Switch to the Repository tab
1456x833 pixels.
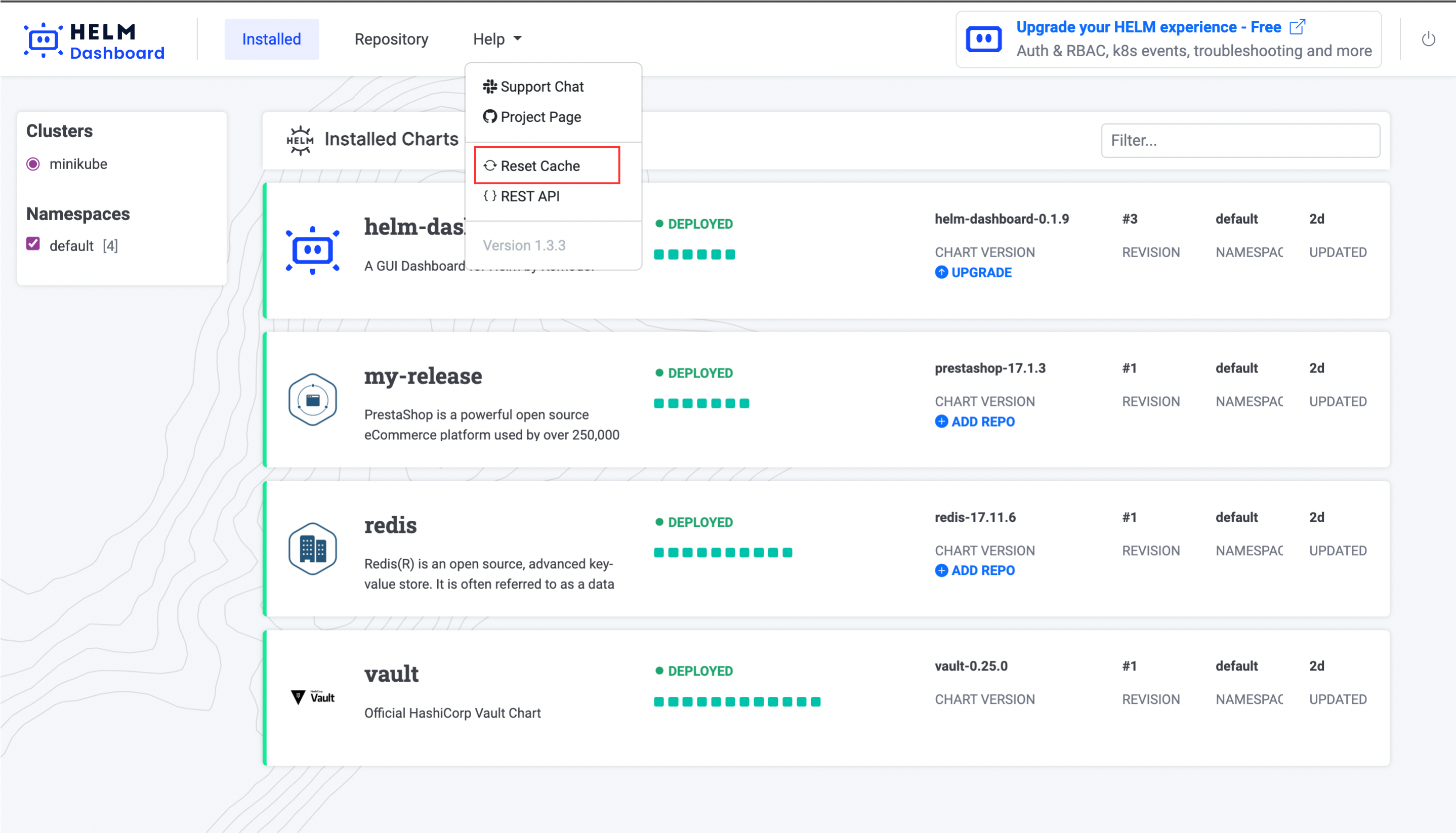[x=391, y=39]
